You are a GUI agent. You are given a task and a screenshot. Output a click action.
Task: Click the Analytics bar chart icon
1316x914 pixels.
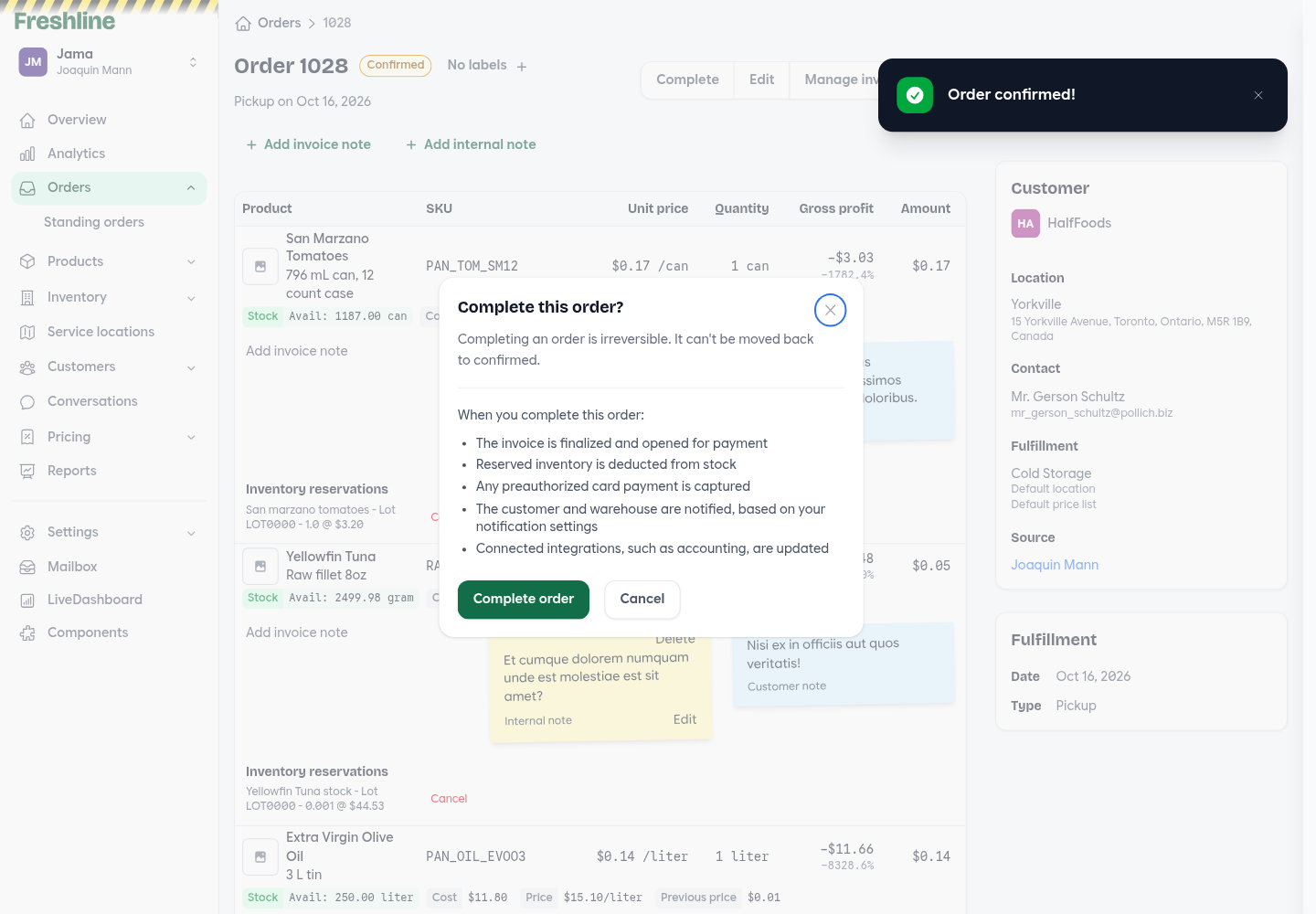[x=27, y=154]
